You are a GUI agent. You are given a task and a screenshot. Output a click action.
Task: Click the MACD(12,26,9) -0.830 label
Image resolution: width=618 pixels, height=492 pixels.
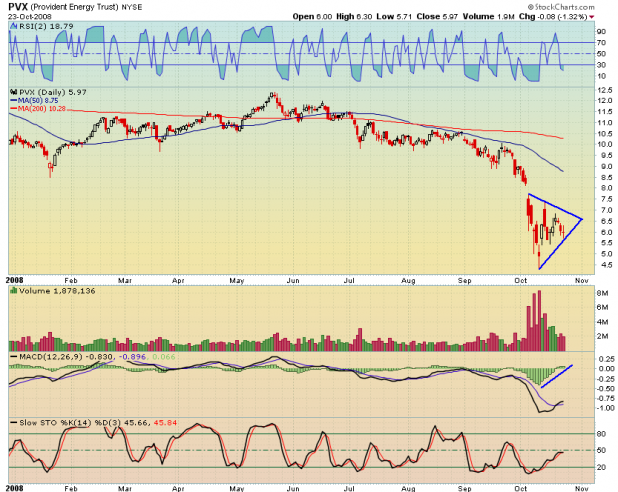pos(66,357)
